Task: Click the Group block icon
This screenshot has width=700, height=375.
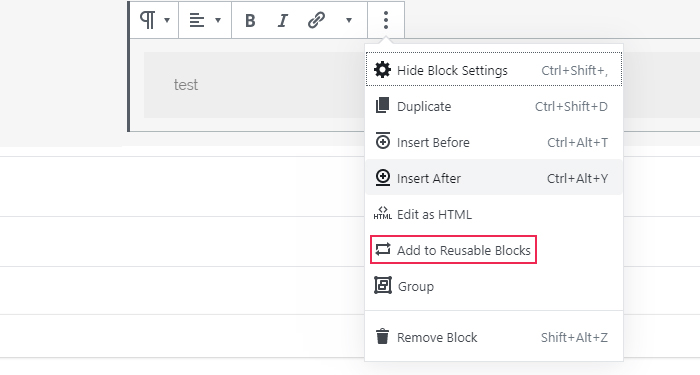Action: [x=383, y=285]
